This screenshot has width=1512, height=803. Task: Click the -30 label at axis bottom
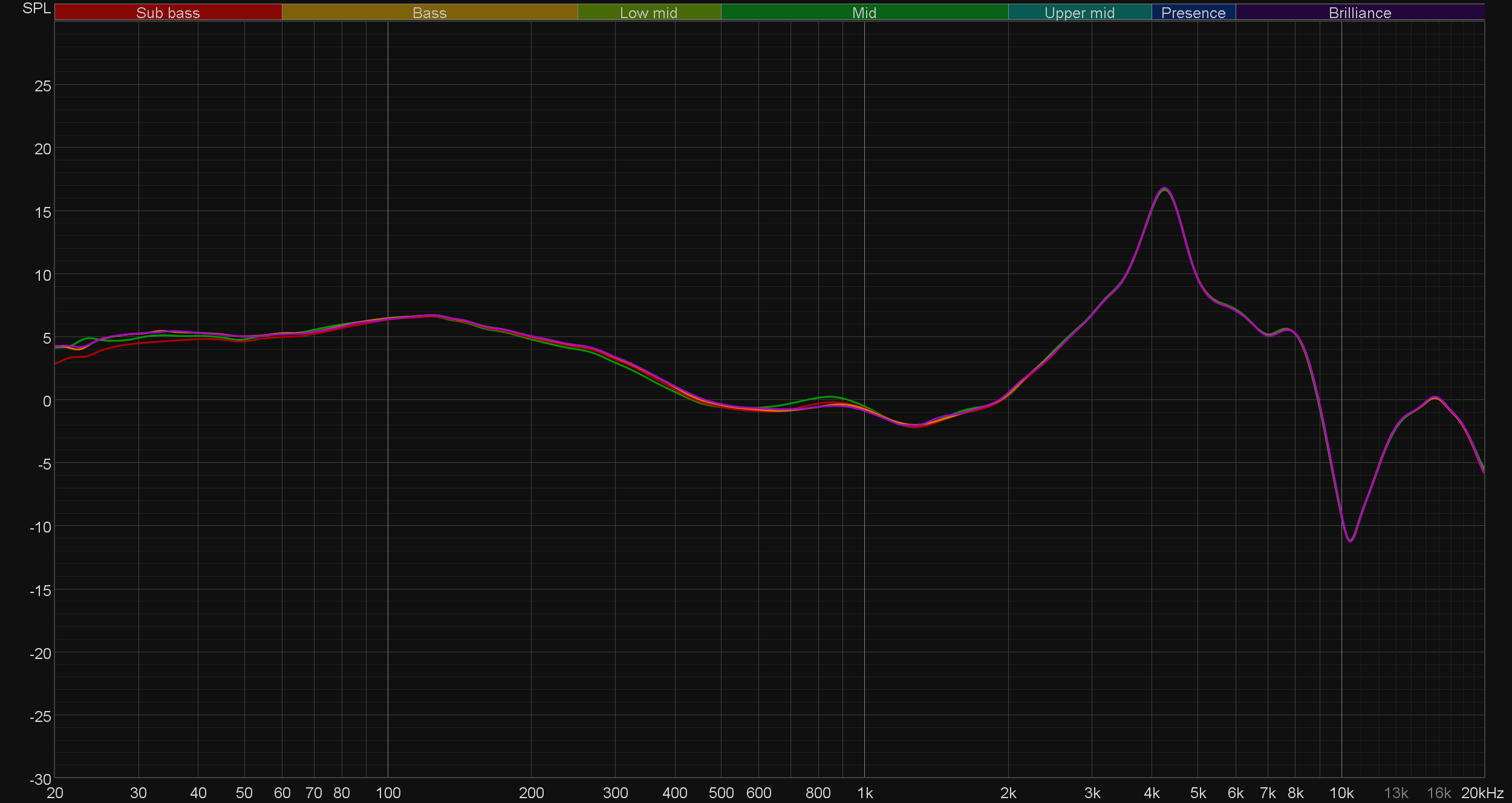coord(41,779)
